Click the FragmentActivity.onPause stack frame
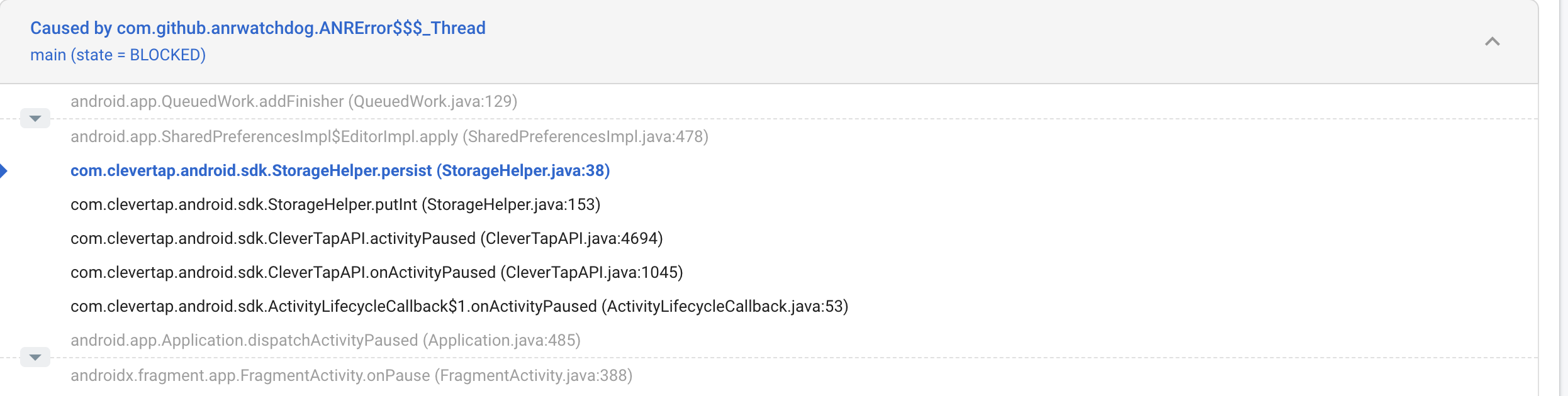Screen dimensions: 1568x396 tap(351, 375)
